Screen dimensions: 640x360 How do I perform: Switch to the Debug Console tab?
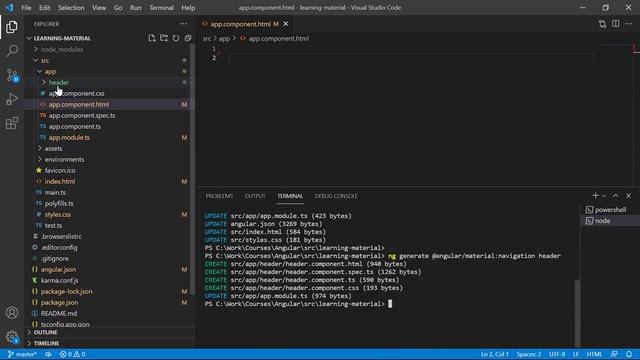pyautogui.click(x=336, y=196)
